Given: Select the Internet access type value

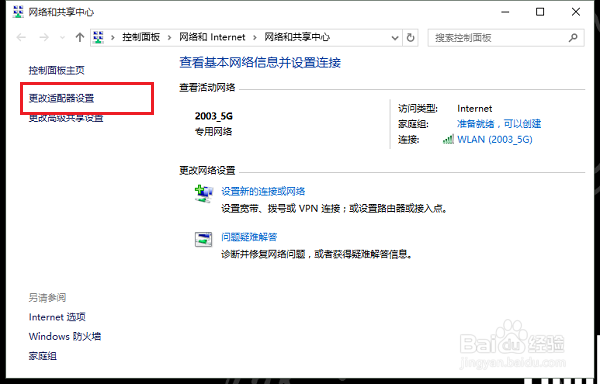Looking at the screenshot, I should (x=474, y=109).
